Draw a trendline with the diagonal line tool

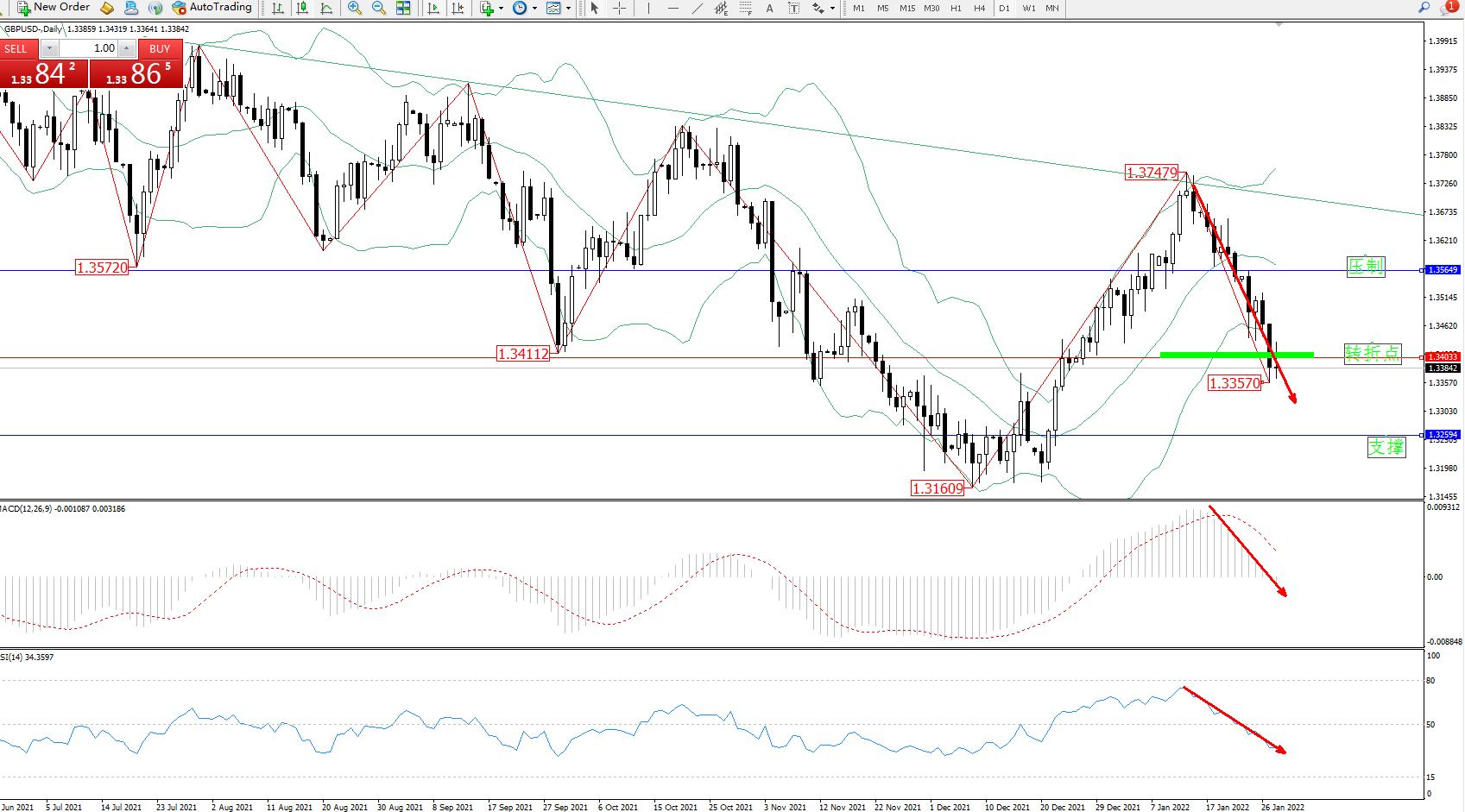(697, 8)
